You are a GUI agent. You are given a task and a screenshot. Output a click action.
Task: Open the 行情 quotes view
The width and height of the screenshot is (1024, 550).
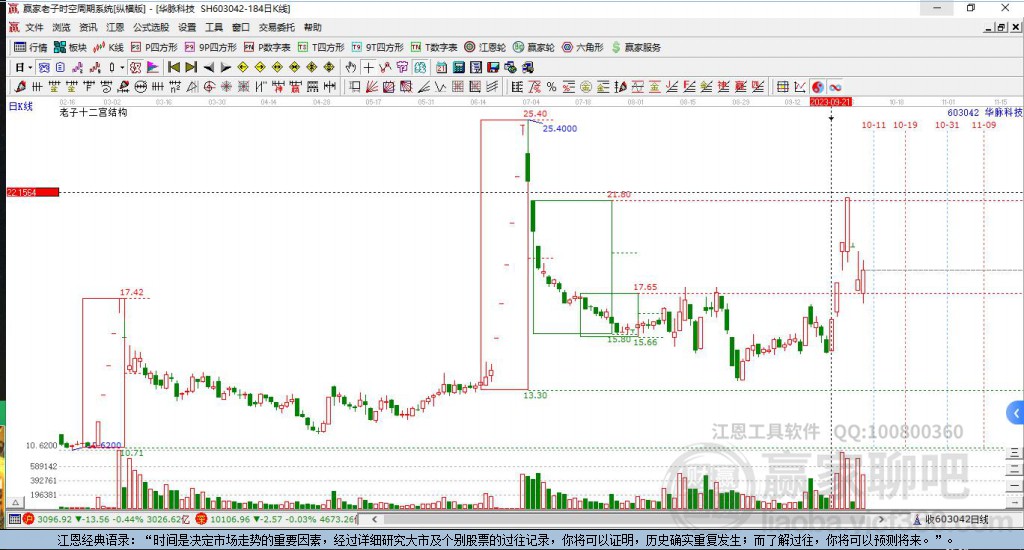coord(31,47)
